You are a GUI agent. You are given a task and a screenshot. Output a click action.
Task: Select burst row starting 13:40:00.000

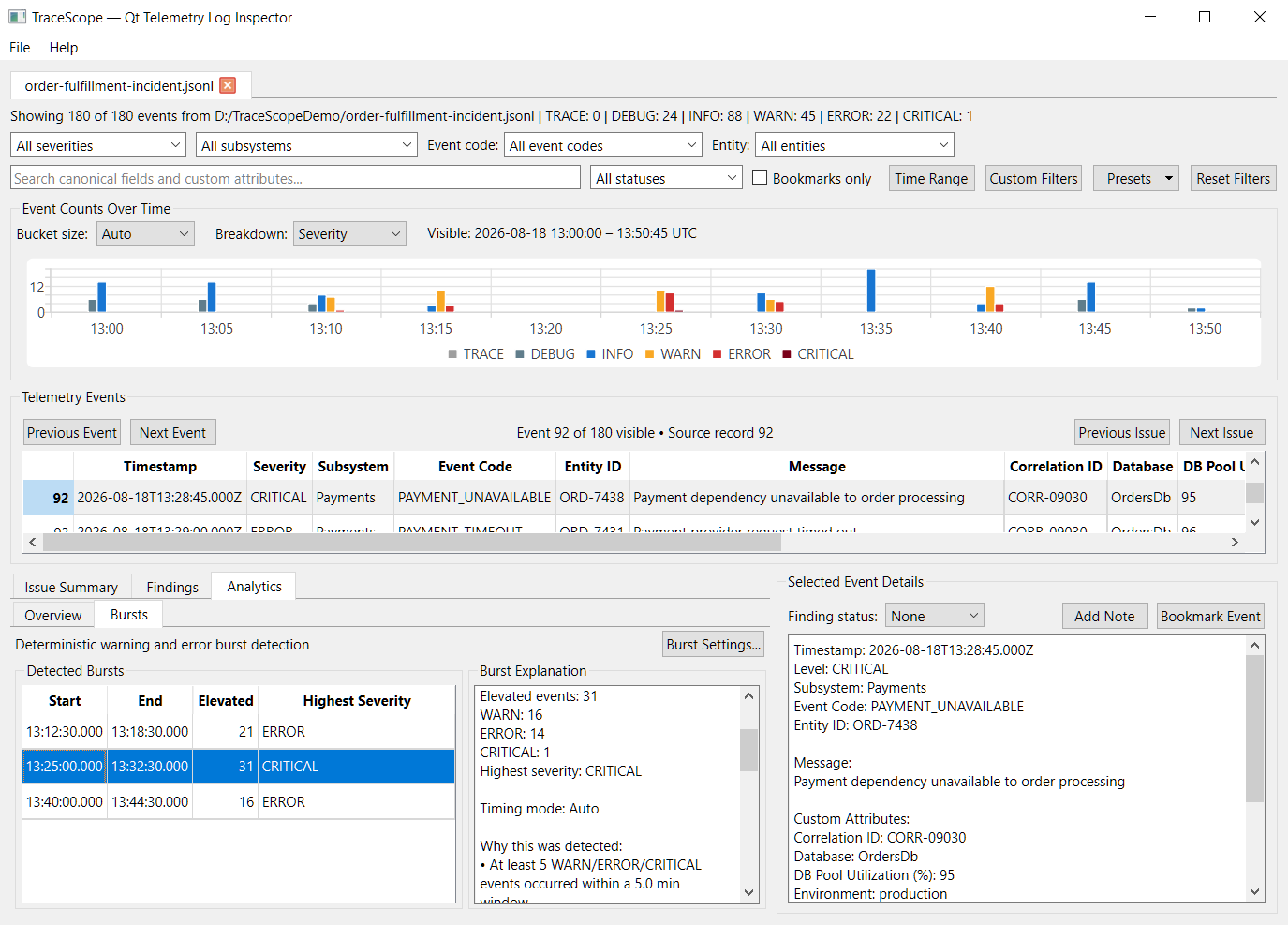(x=238, y=802)
